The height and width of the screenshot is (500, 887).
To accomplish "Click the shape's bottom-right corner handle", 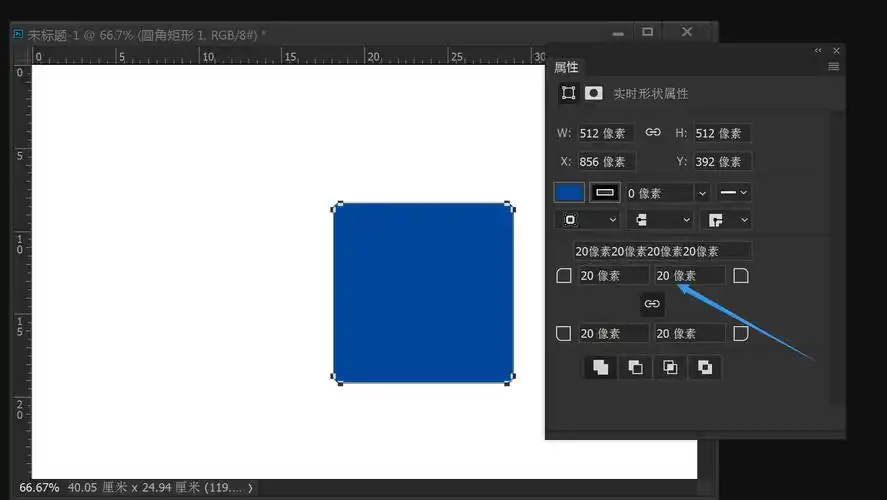I will tap(510, 380).
